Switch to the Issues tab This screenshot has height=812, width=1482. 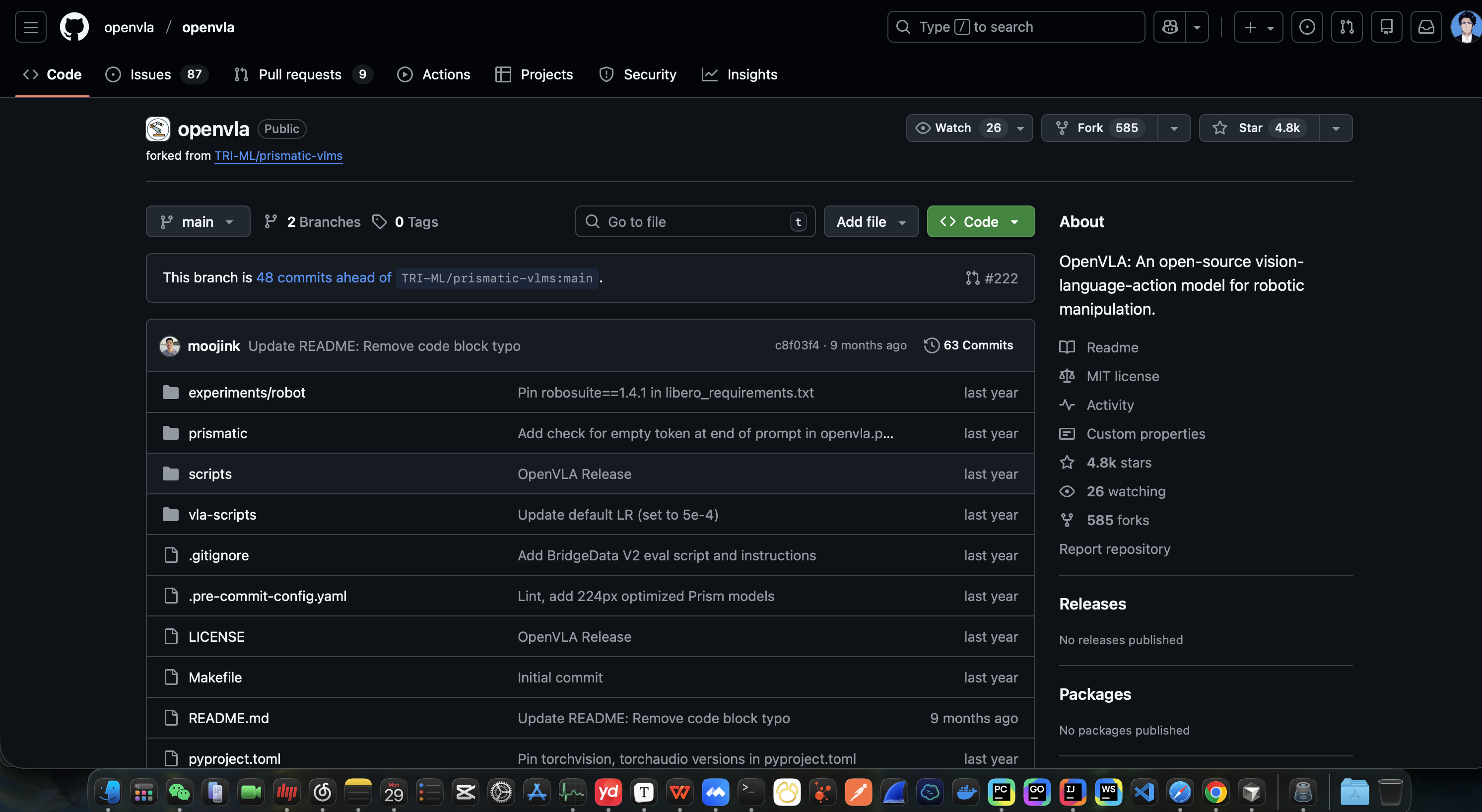coord(151,74)
